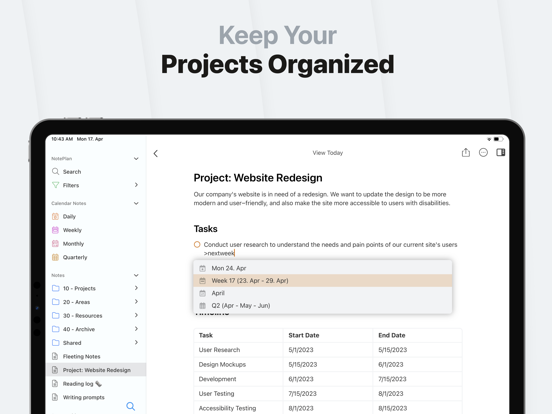Open the more options ellipsis icon
552x414 pixels.
pos(483,152)
